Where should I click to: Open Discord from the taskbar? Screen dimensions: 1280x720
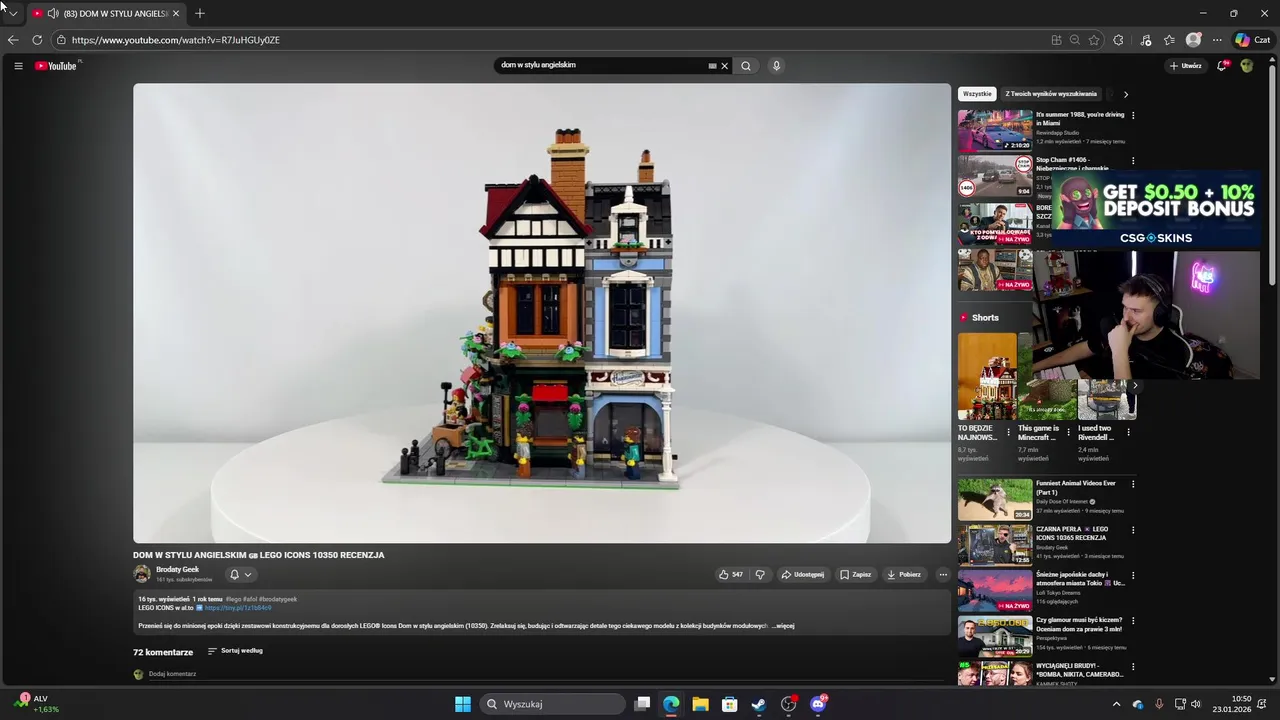[x=818, y=704]
